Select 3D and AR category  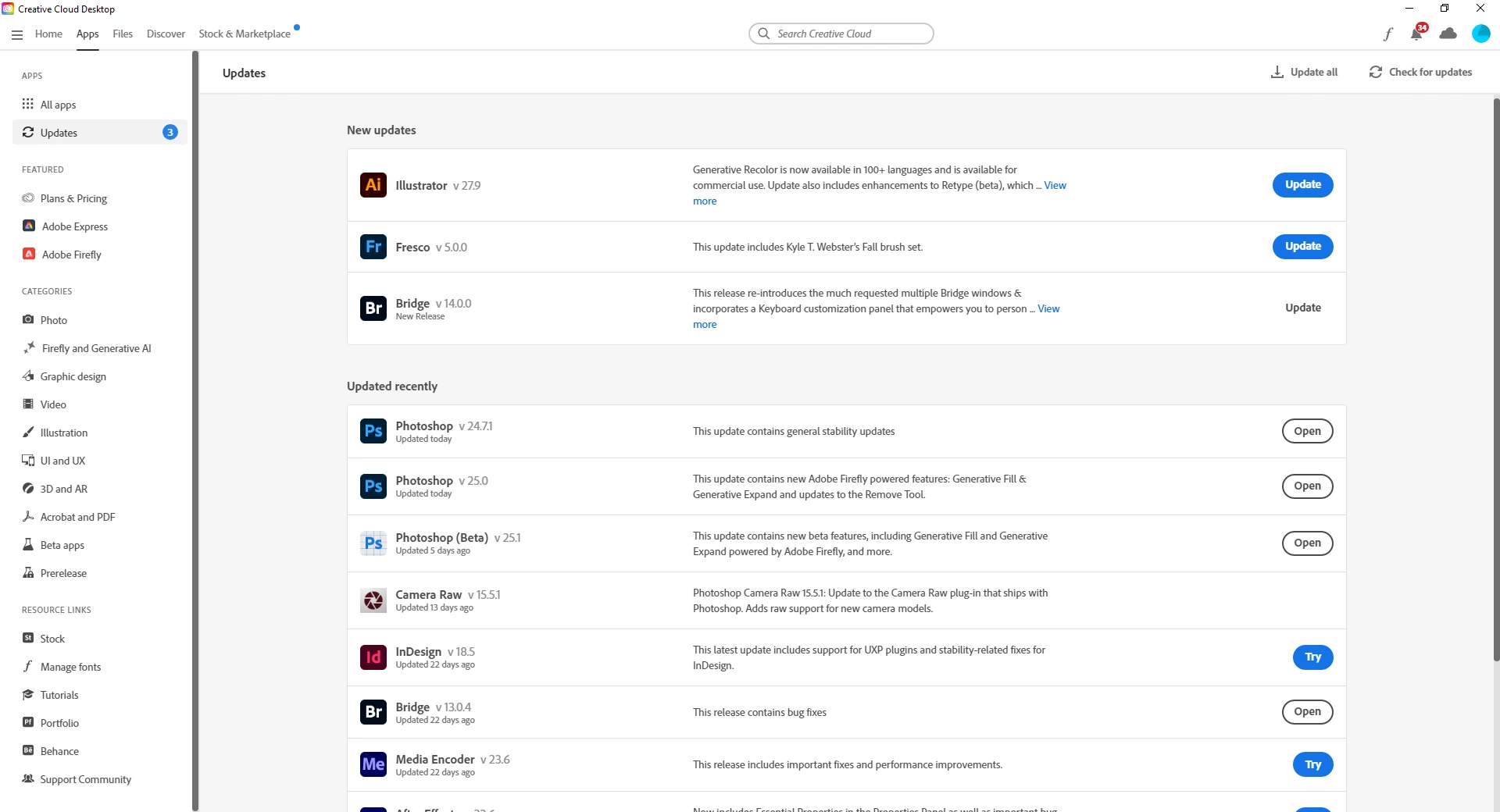pyautogui.click(x=63, y=489)
